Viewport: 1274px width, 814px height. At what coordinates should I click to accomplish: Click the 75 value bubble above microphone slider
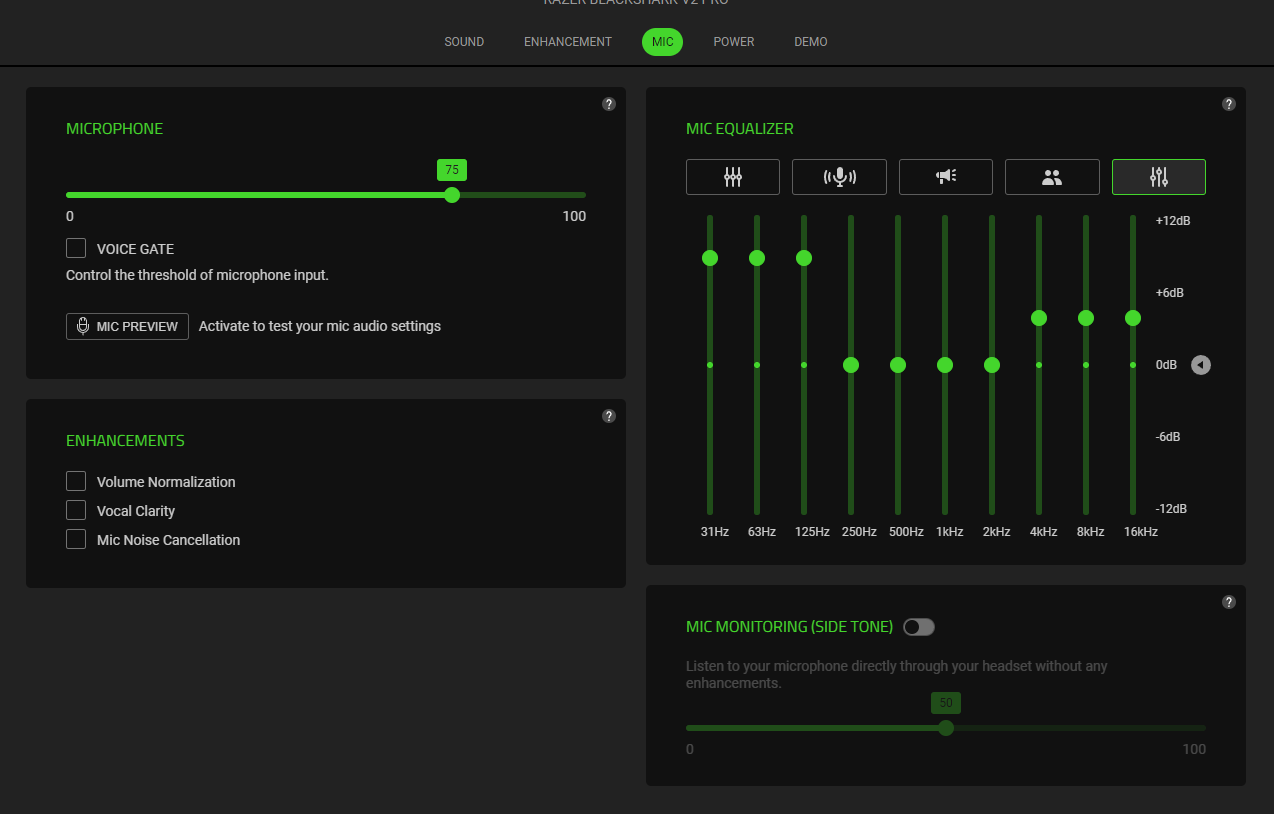452,170
